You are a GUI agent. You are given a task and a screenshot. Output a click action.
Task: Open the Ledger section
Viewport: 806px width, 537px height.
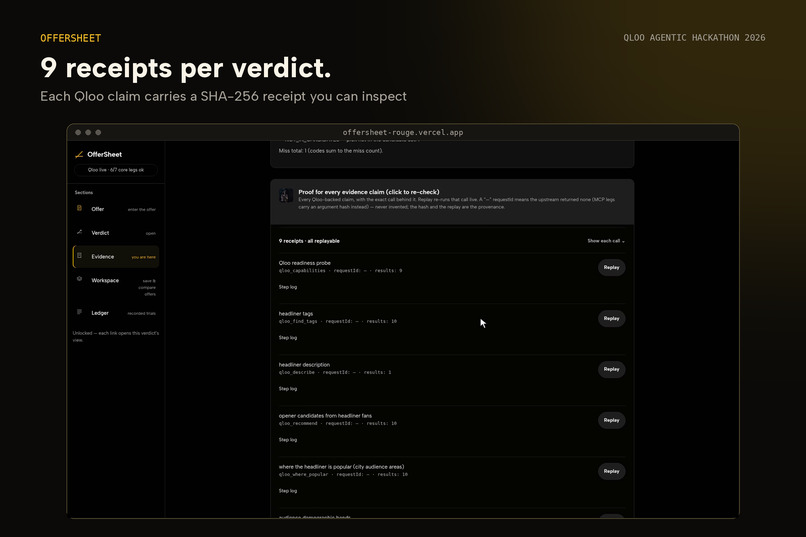pyautogui.click(x=116, y=313)
